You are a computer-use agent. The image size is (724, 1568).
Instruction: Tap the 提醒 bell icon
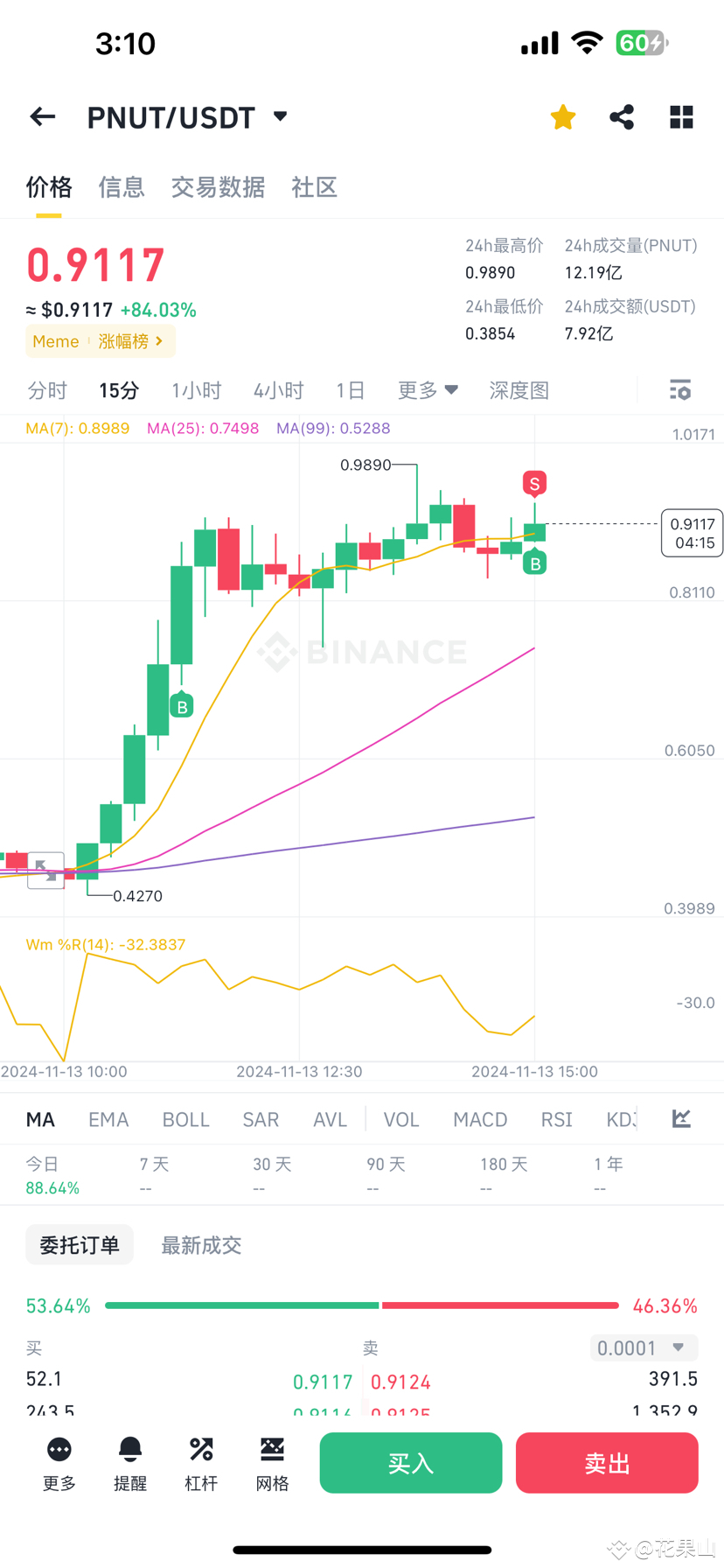pos(130,1451)
